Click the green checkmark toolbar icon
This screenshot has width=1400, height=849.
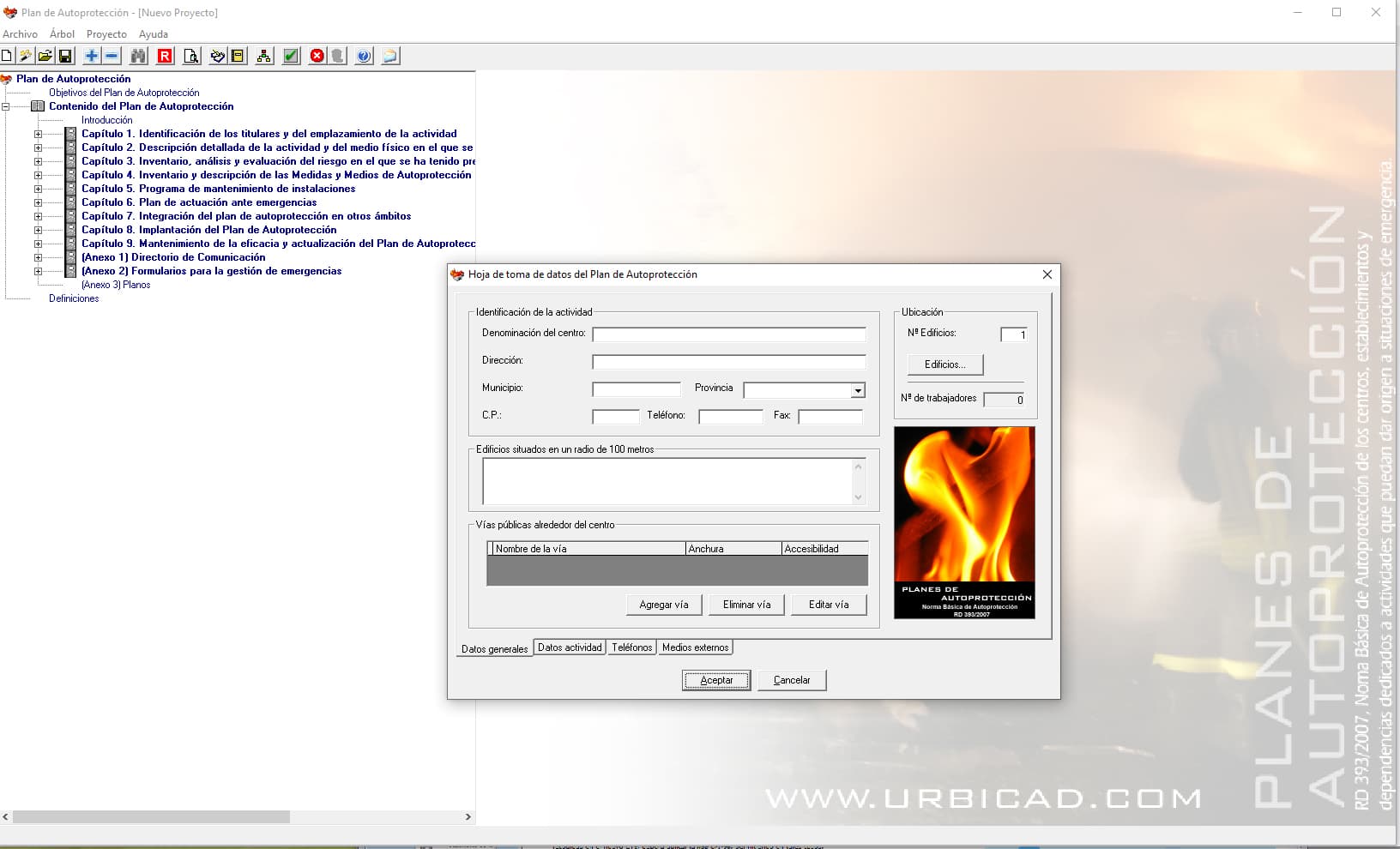click(x=291, y=56)
